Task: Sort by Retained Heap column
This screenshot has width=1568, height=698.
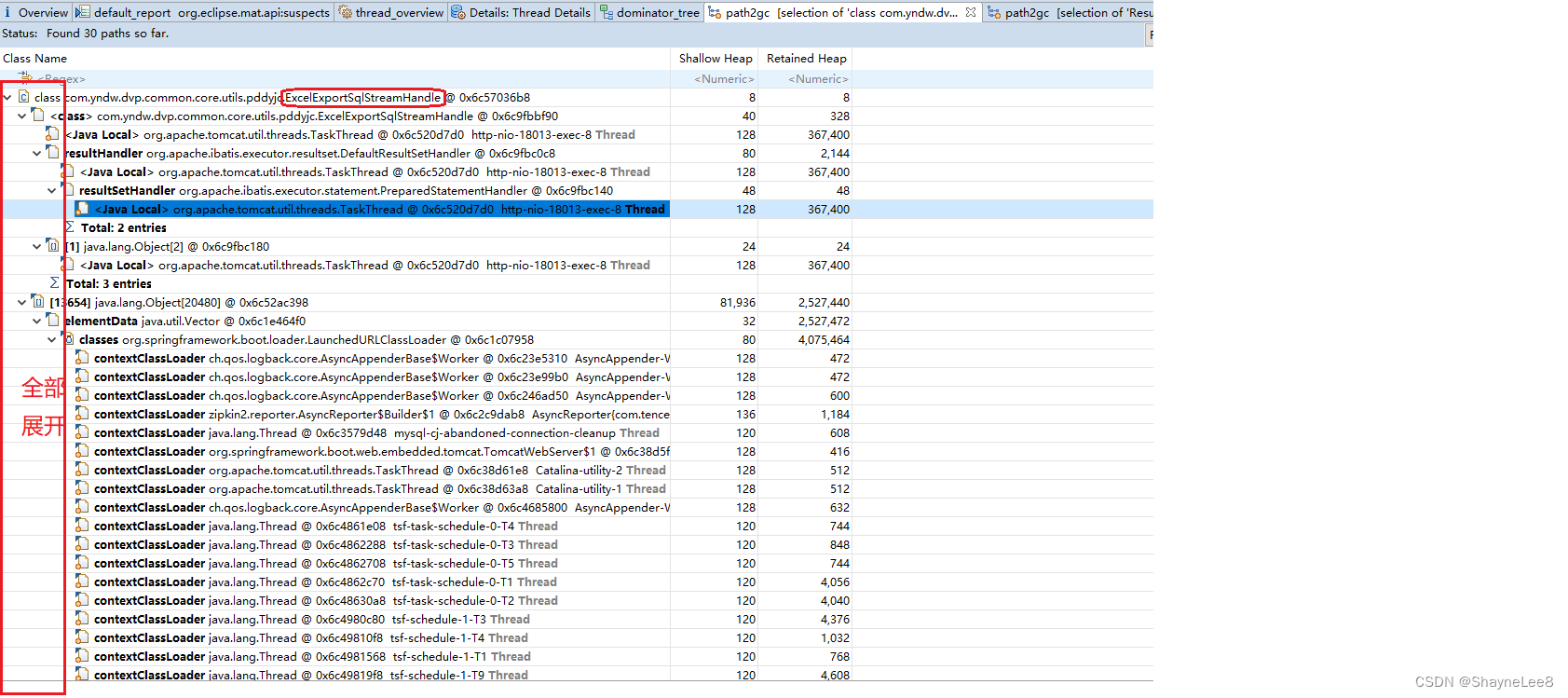Action: click(806, 59)
